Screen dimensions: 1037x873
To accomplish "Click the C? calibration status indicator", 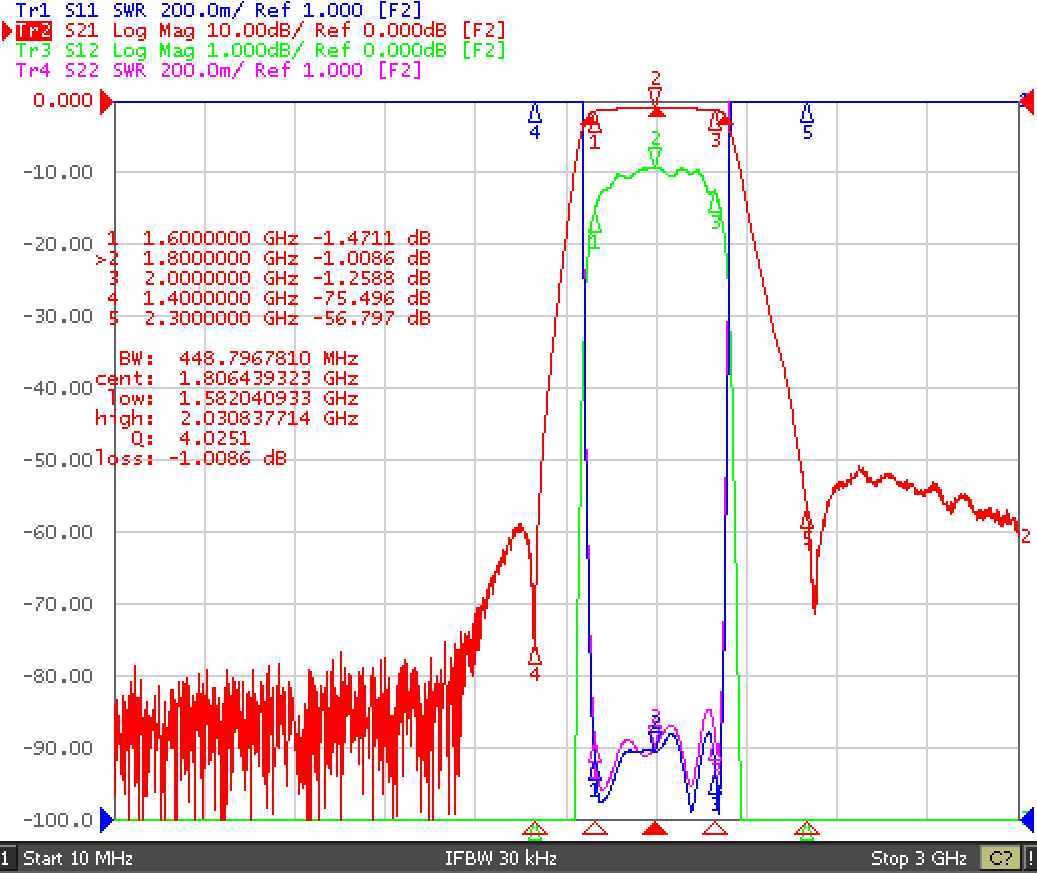I will [x=1001, y=858].
